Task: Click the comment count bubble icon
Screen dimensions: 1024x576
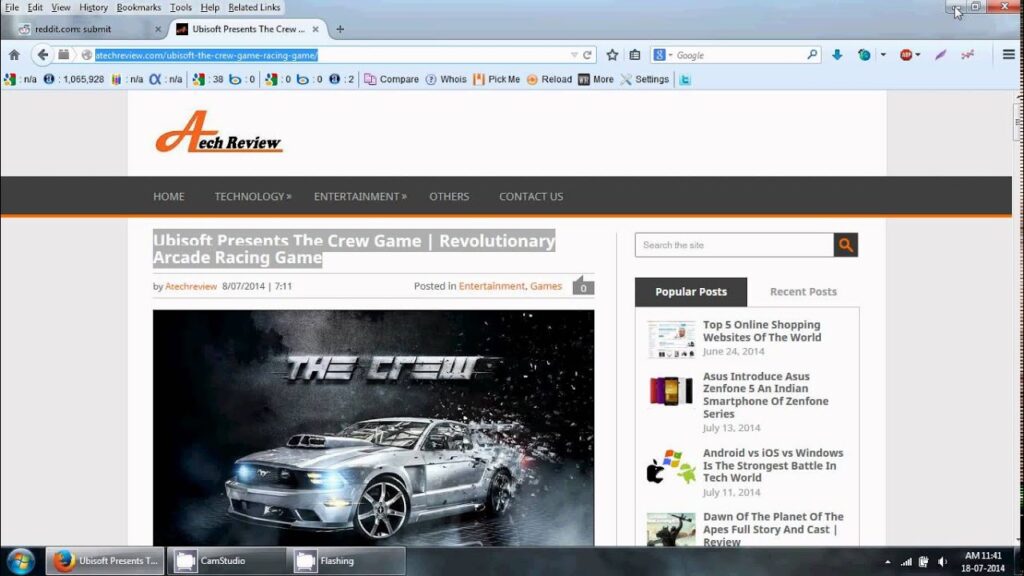Action: pos(583,286)
